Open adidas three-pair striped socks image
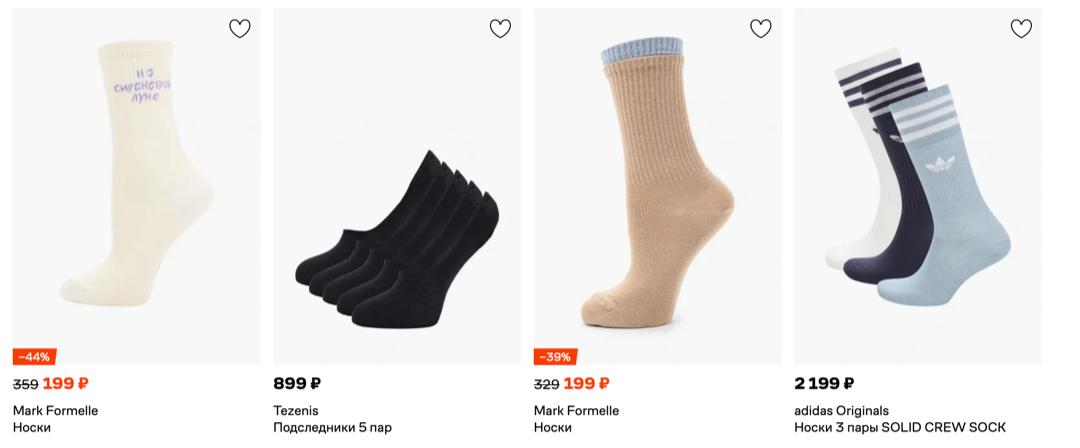 pos(918,180)
